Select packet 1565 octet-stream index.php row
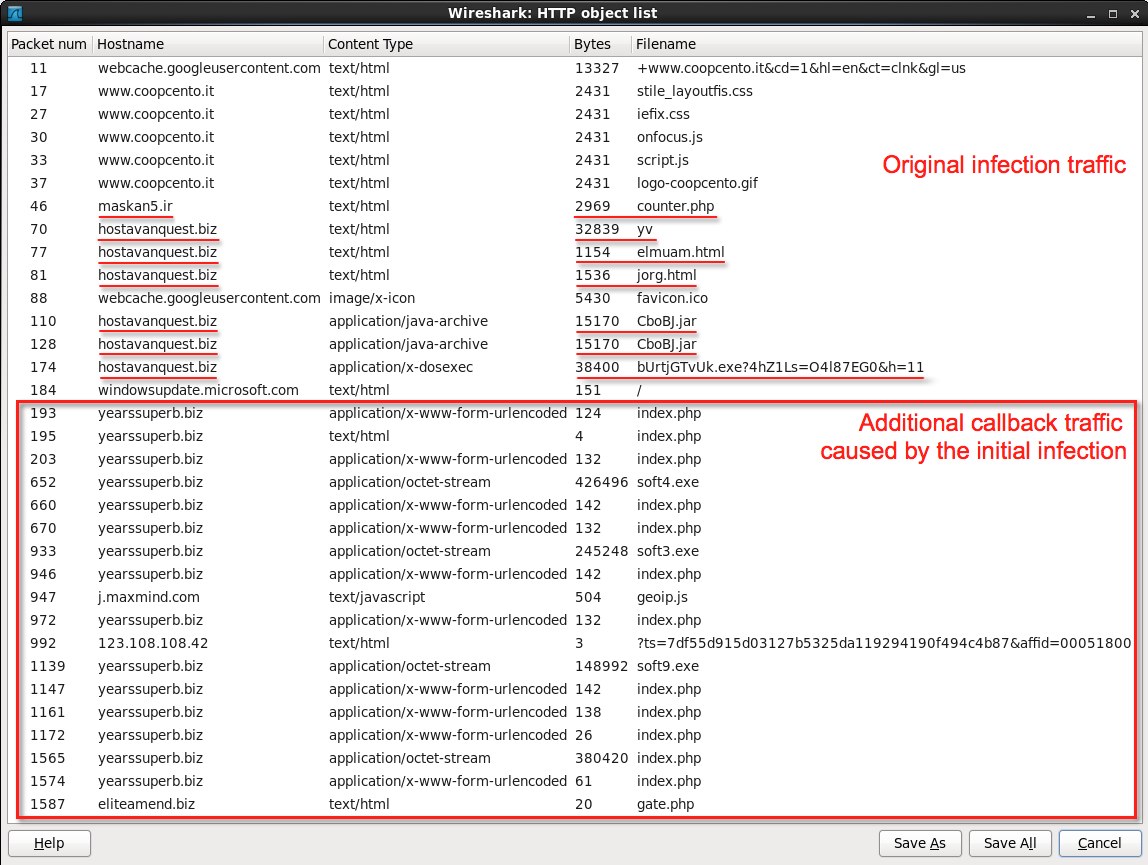This screenshot has height=865, width=1148. (574, 758)
